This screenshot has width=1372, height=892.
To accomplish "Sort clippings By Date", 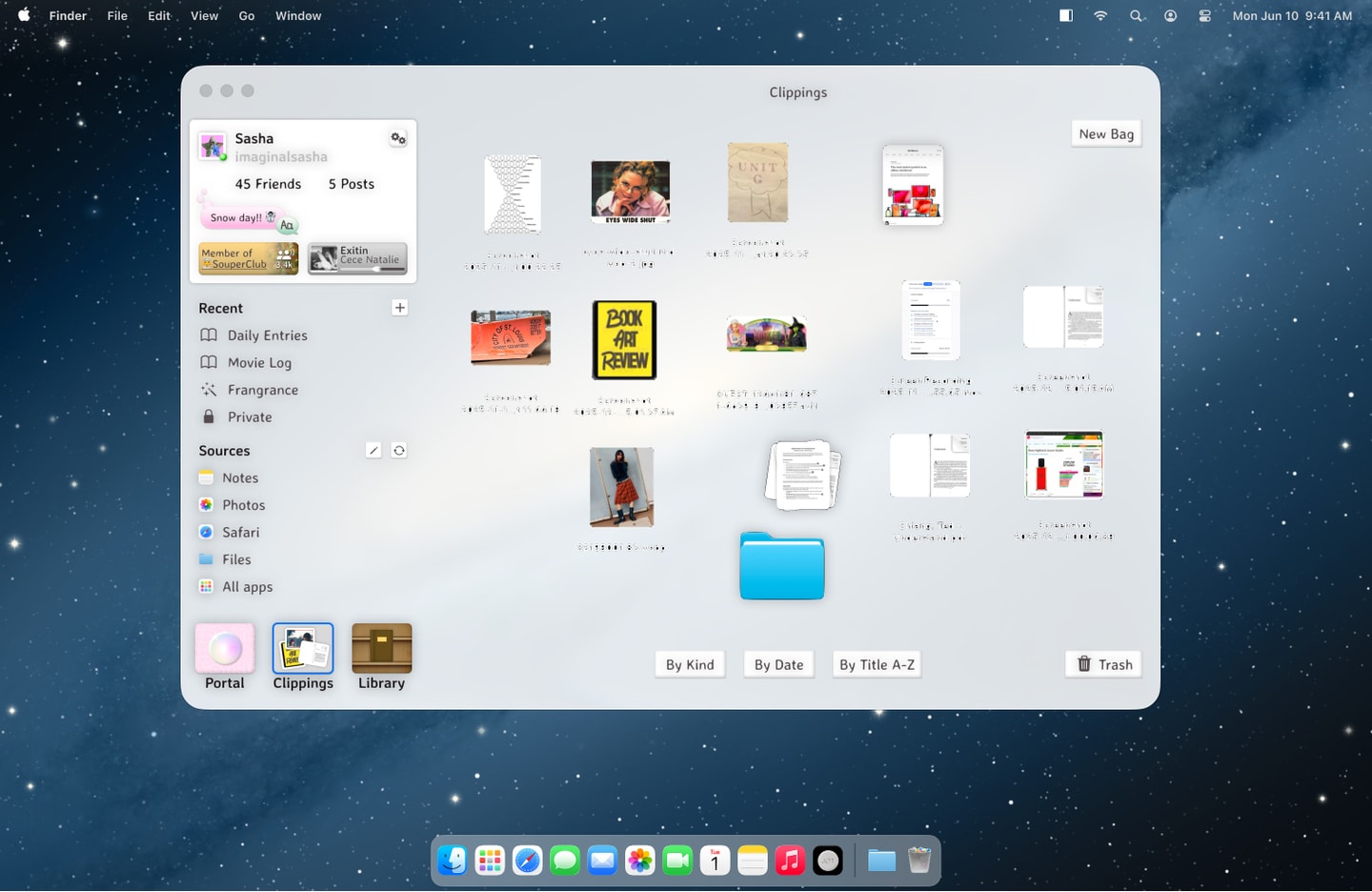I will point(778,665).
